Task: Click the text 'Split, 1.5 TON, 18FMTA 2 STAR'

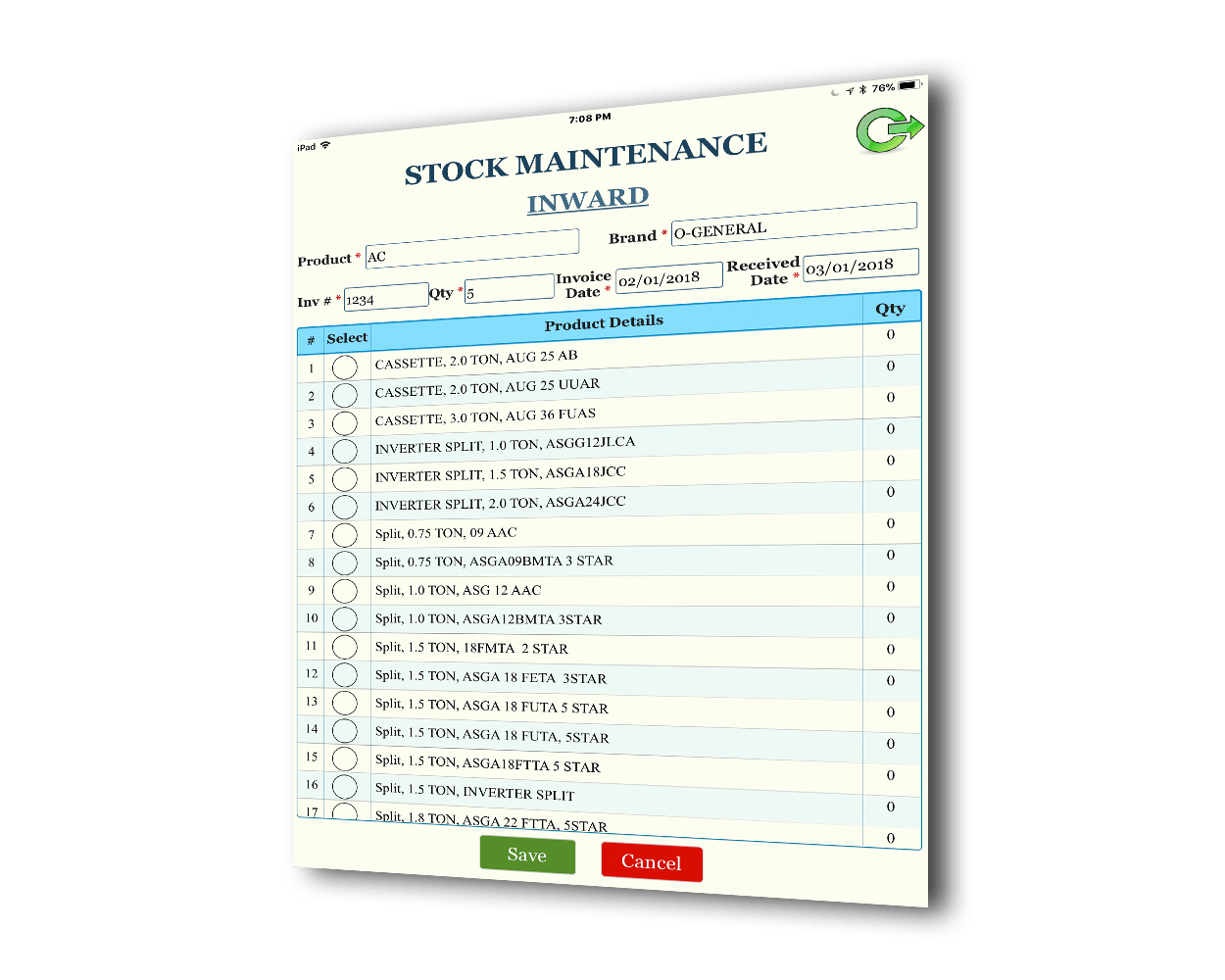Action: pyautogui.click(x=471, y=648)
